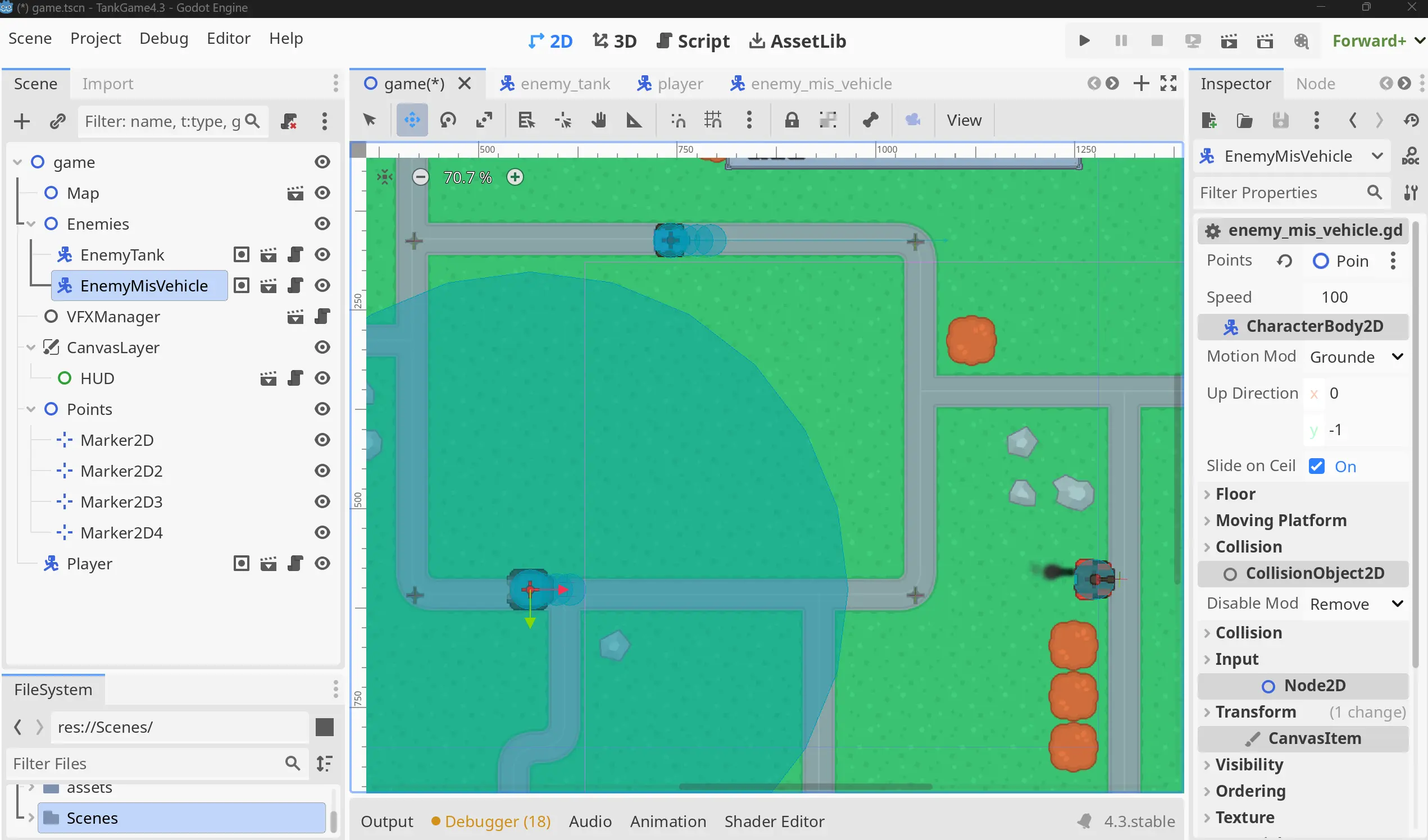Screen dimensions: 1428x840
Task: Open the Disable Mode dropdown
Action: [x=1357, y=604]
